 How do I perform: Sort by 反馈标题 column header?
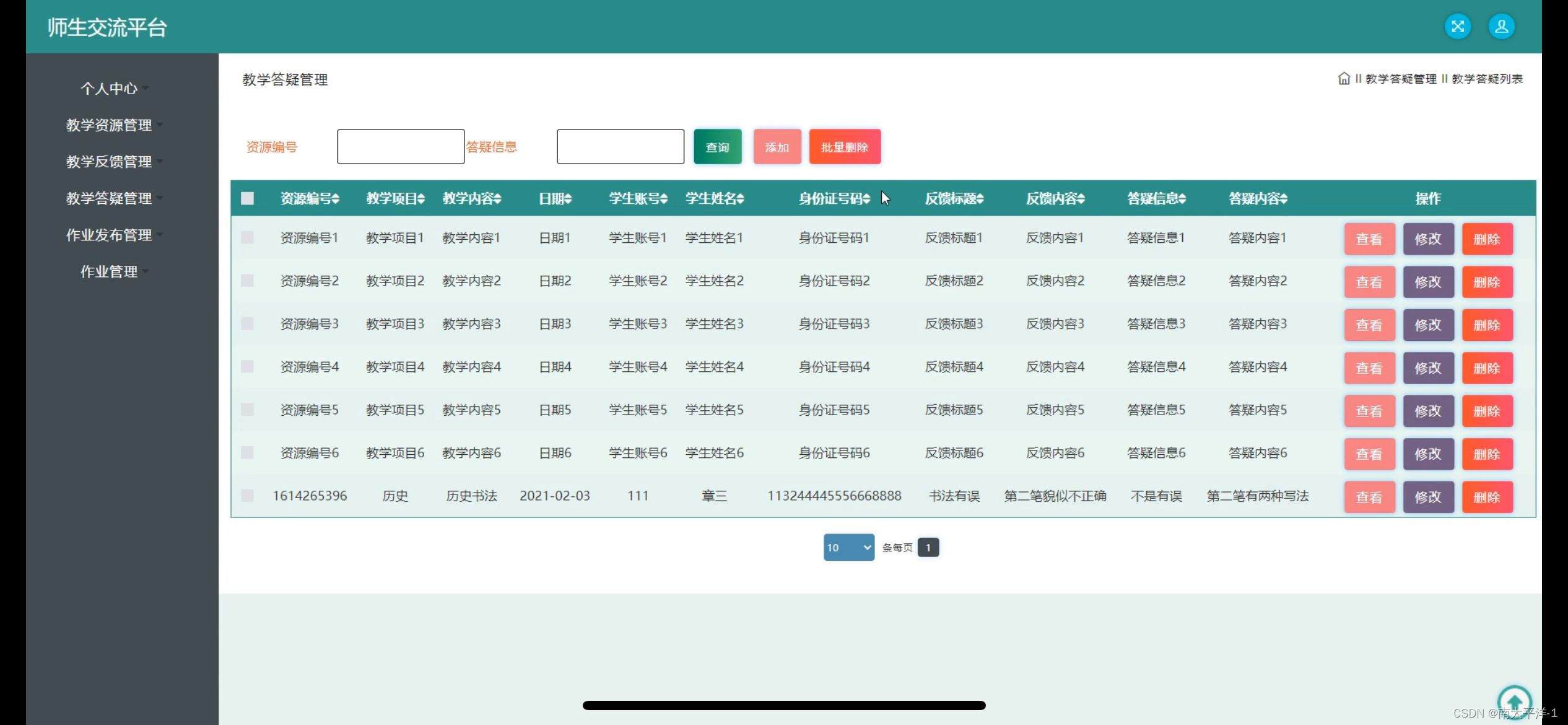[x=954, y=199]
